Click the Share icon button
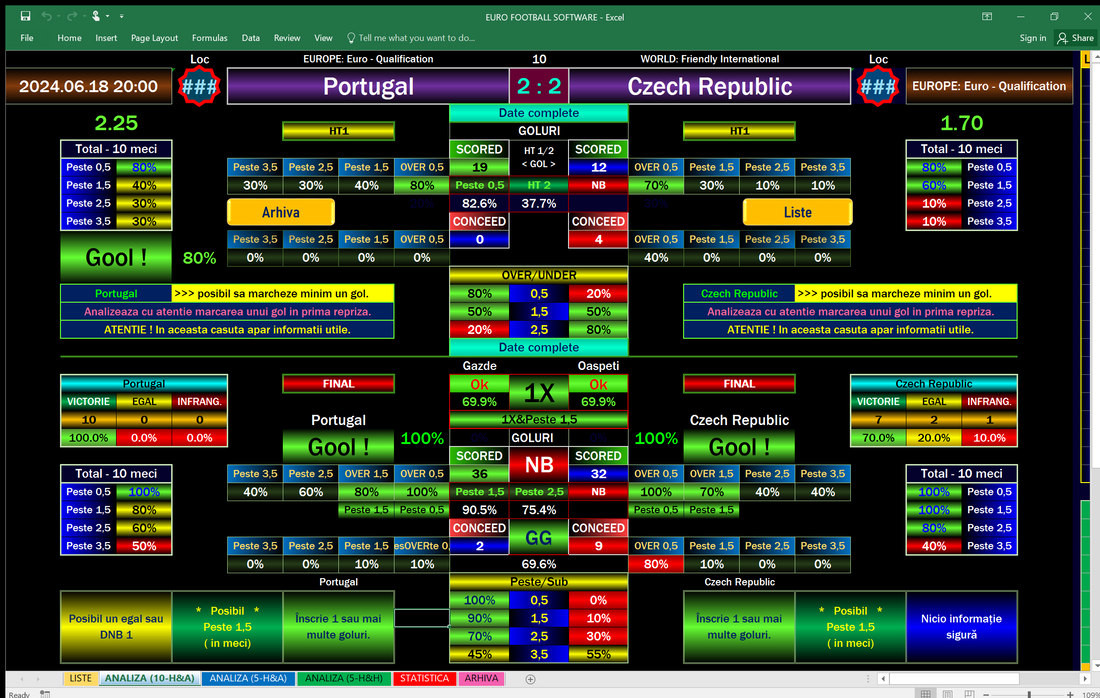 click(1076, 38)
